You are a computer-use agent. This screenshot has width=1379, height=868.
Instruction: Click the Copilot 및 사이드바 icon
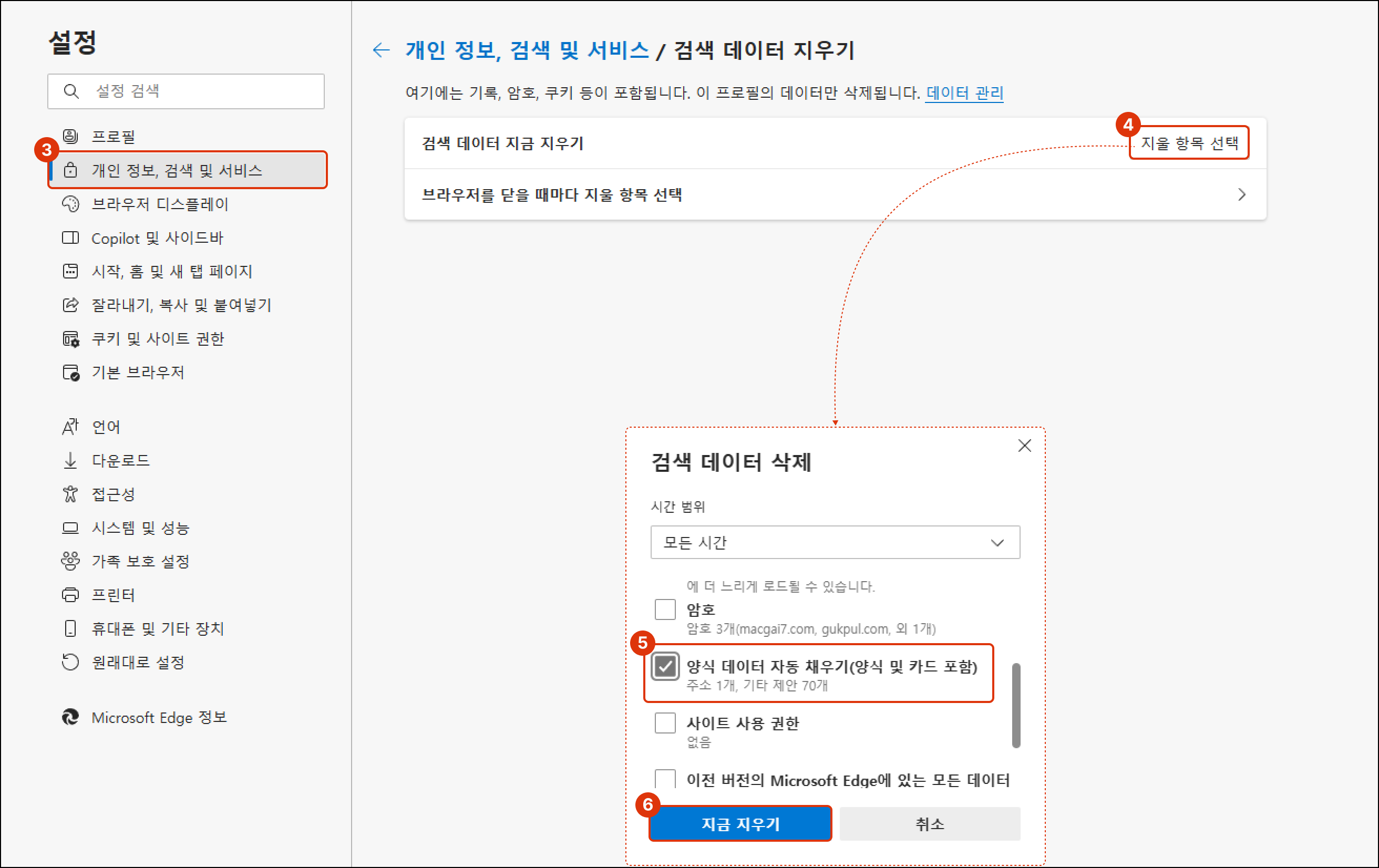pos(70,238)
